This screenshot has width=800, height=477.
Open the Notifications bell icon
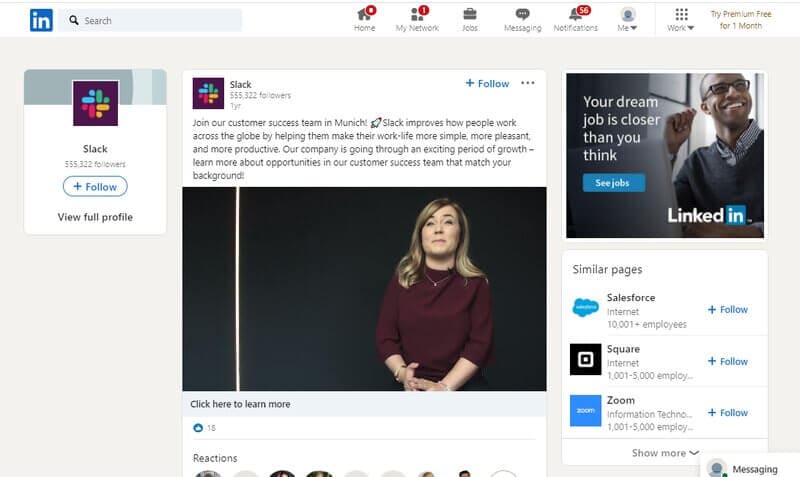point(576,19)
